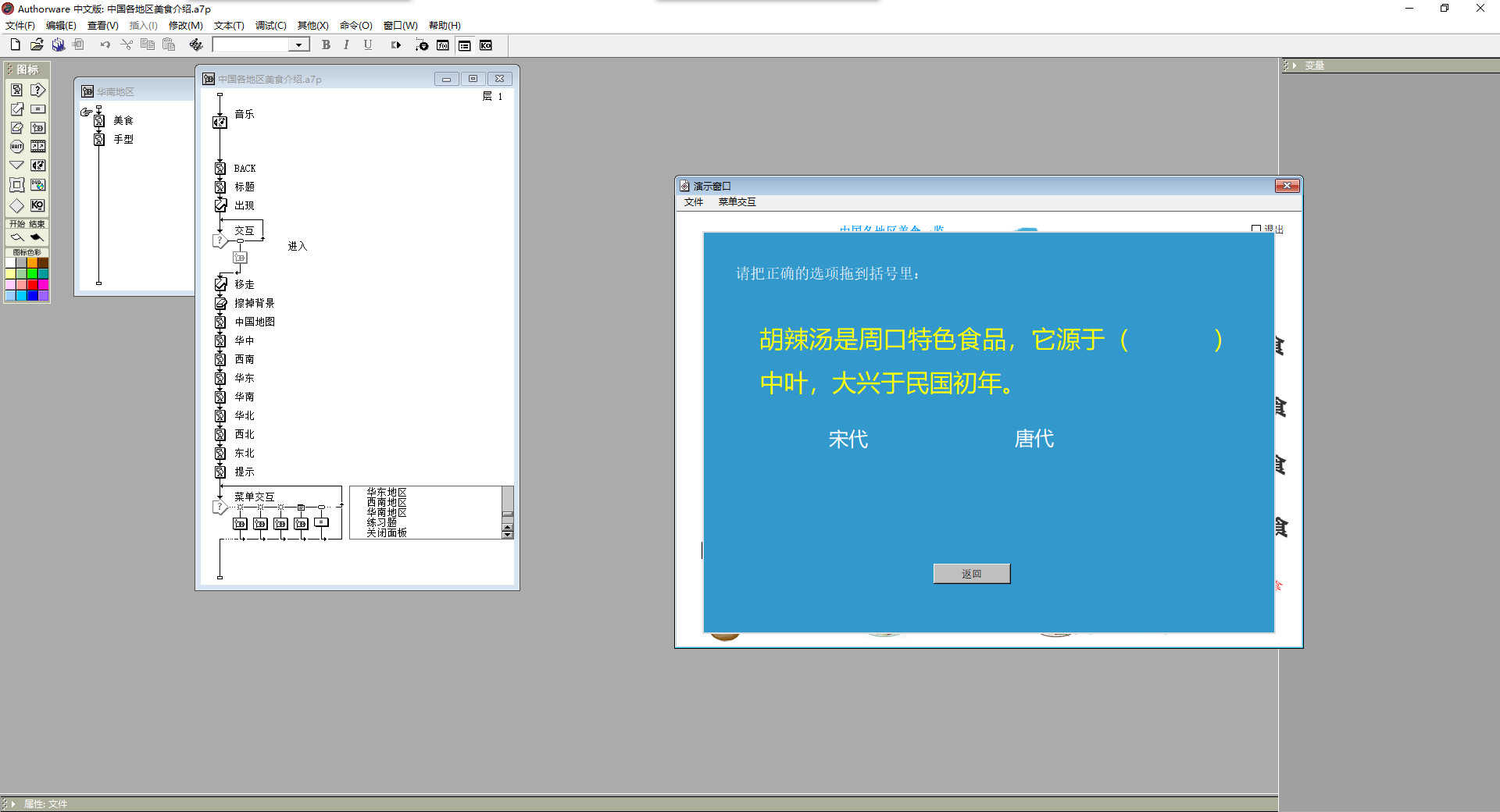
Task: Click the Copy toolbar icon
Action: [x=147, y=45]
